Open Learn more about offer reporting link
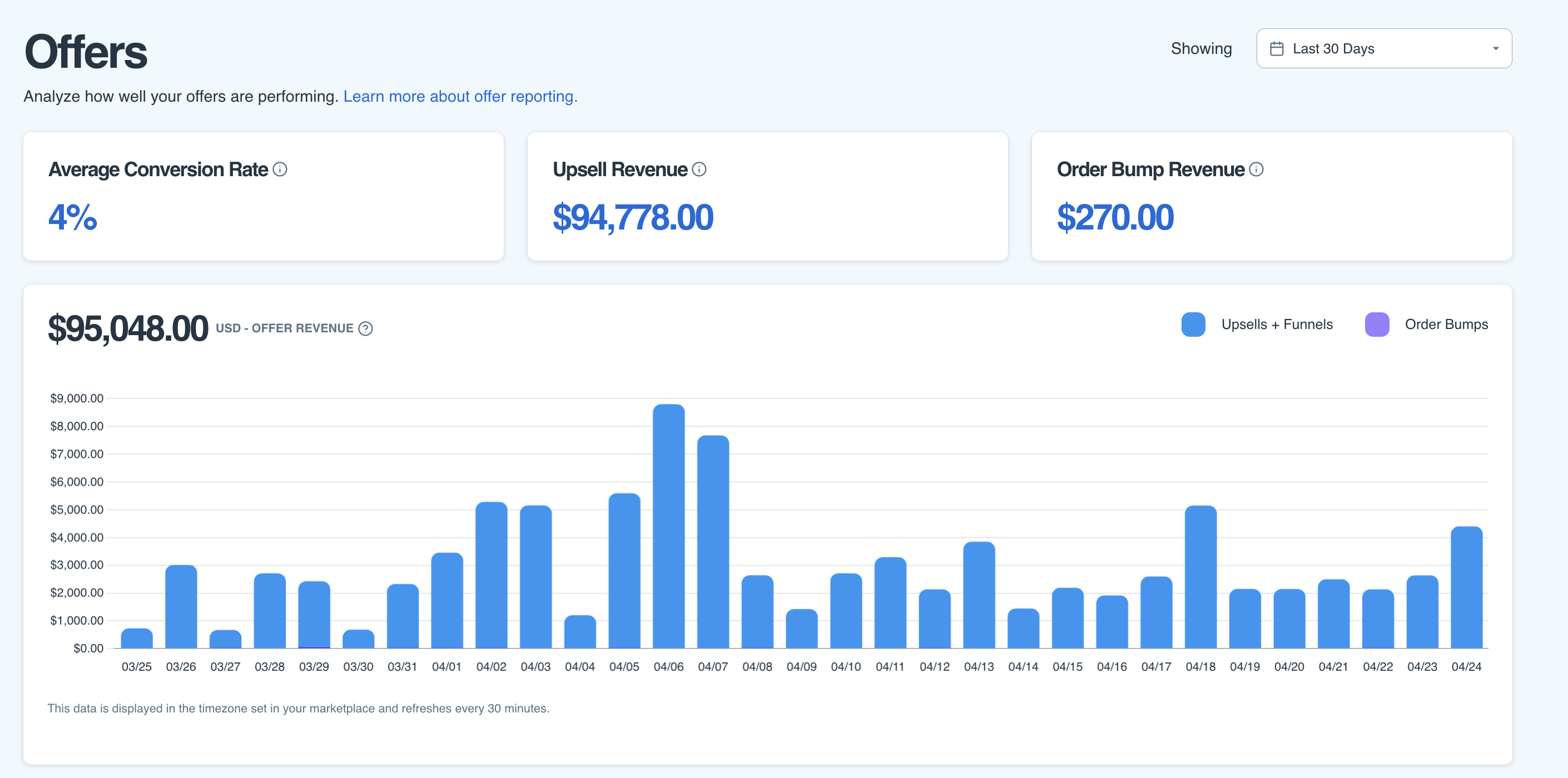The width and height of the screenshot is (1568, 778). click(460, 96)
